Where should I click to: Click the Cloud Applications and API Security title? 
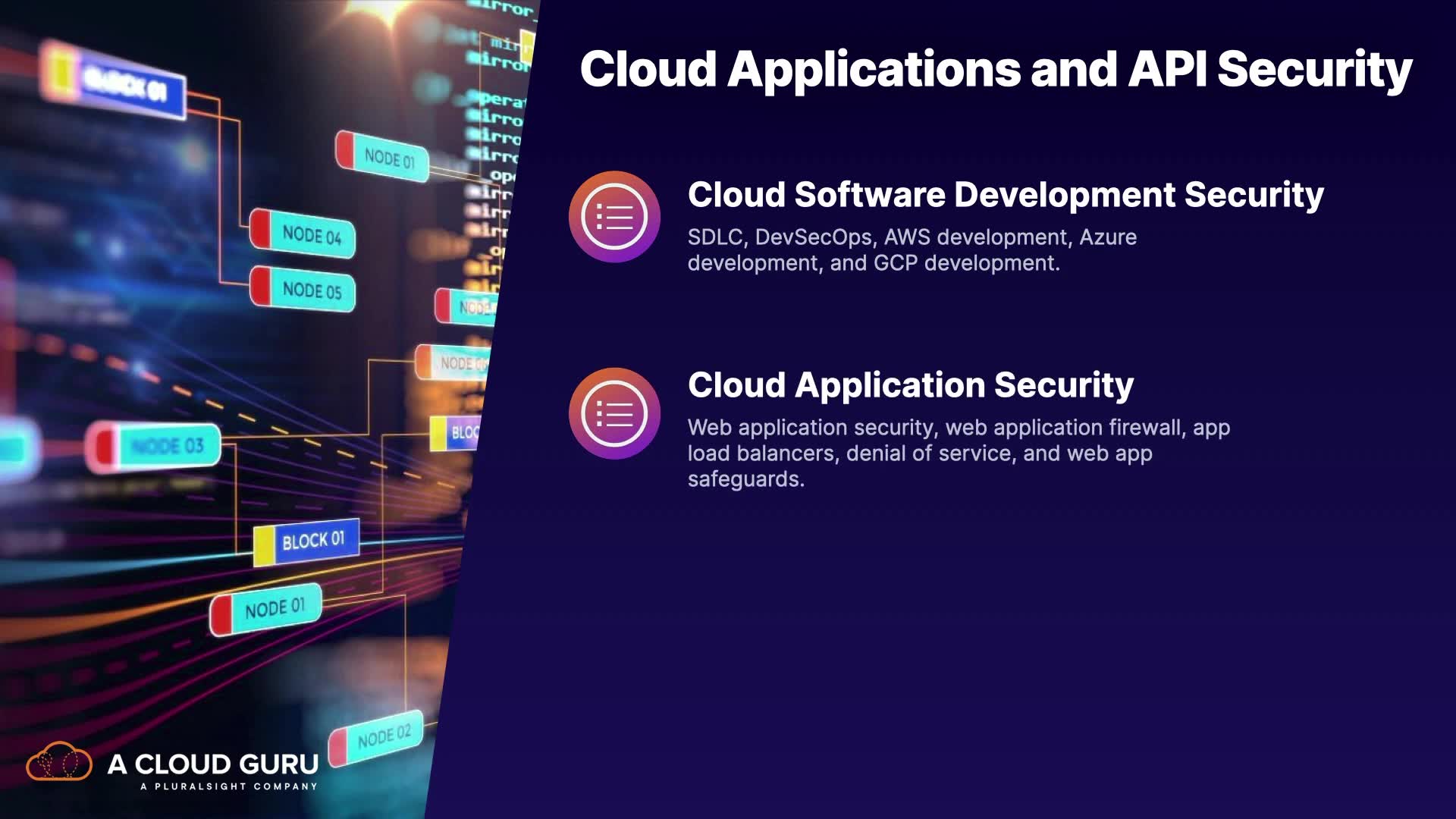point(995,69)
